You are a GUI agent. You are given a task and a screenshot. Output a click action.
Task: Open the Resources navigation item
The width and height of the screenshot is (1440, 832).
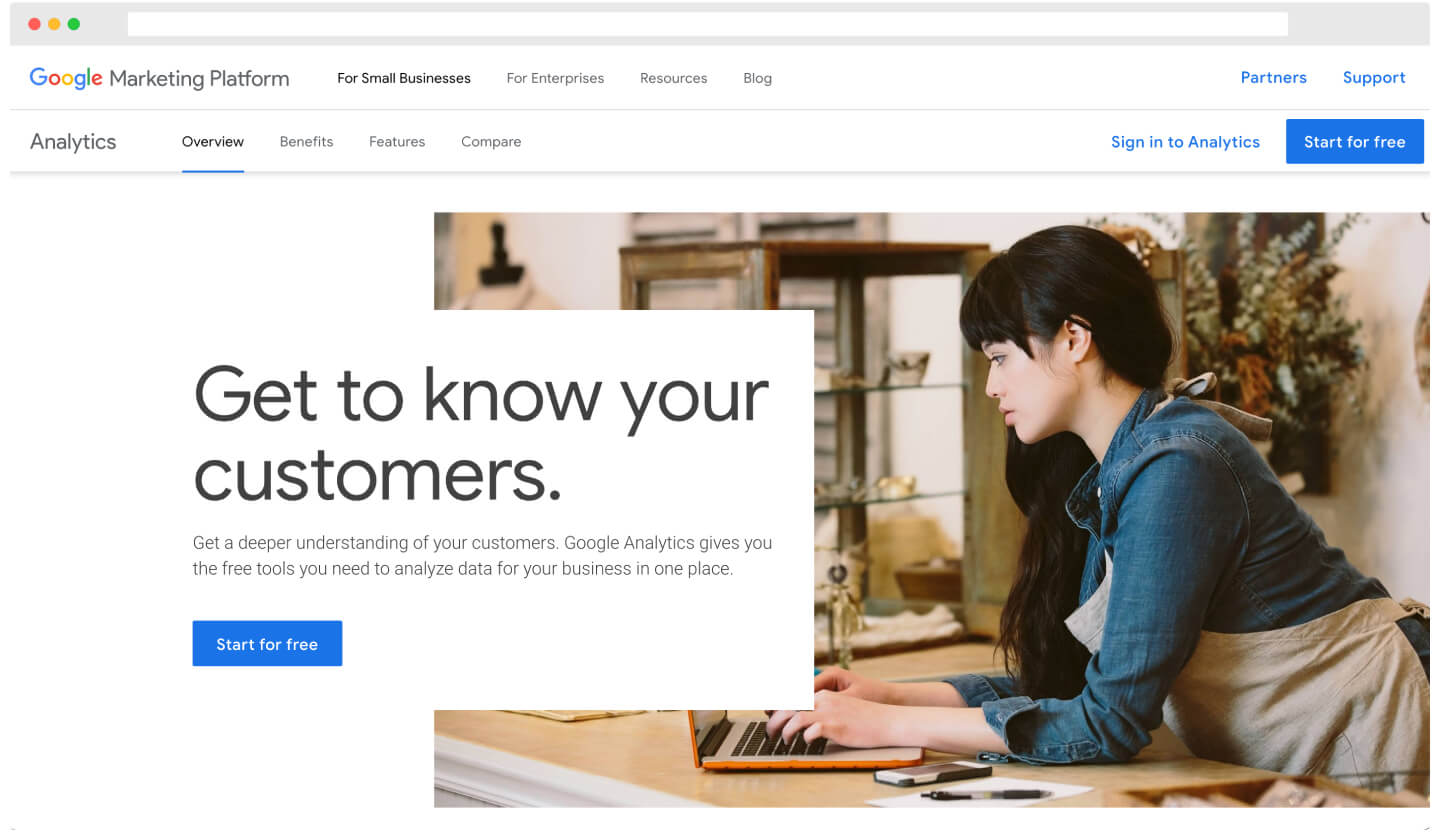(673, 78)
